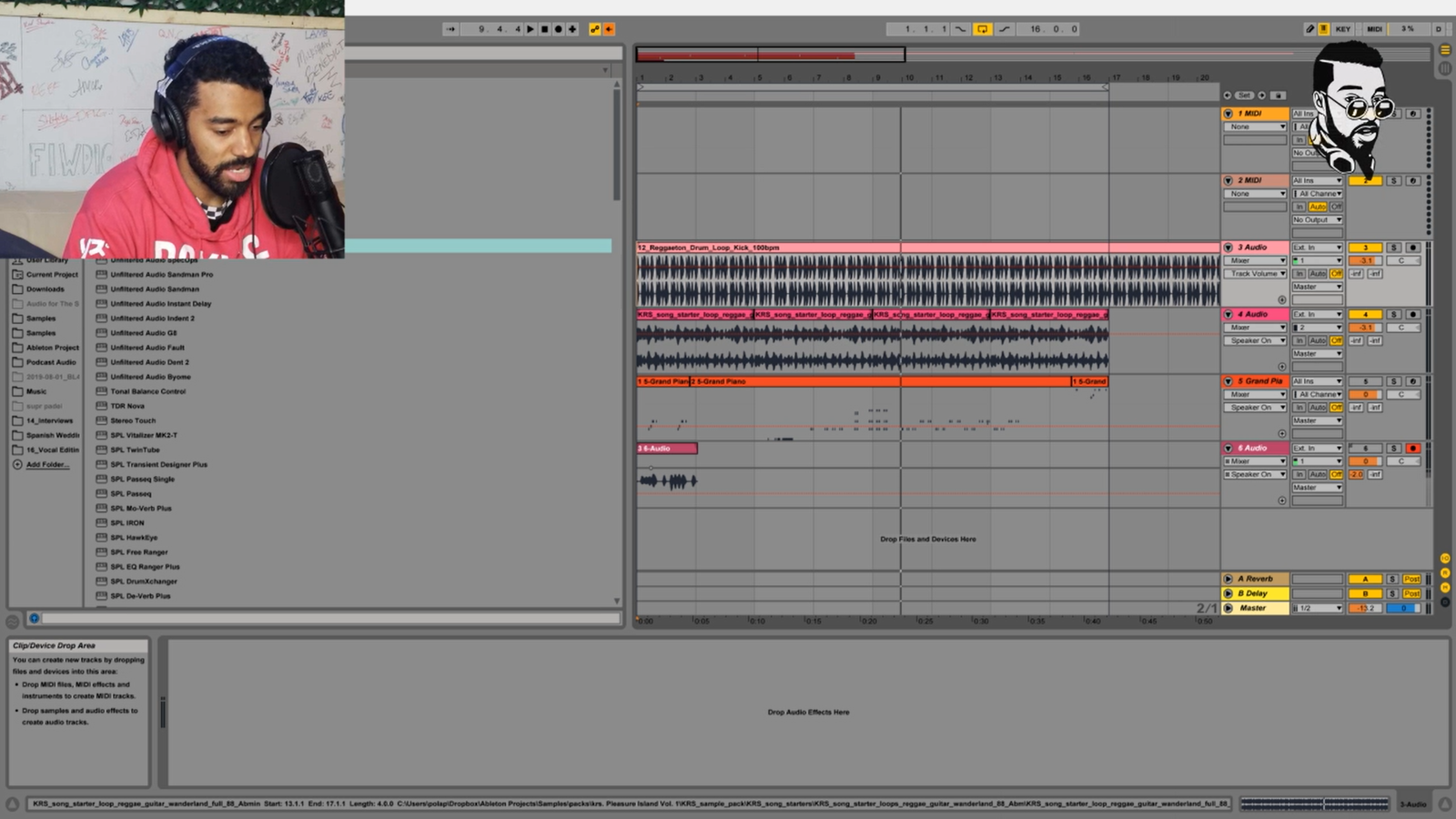
Task: Click Add Folder in the browser places
Action: (x=45, y=464)
